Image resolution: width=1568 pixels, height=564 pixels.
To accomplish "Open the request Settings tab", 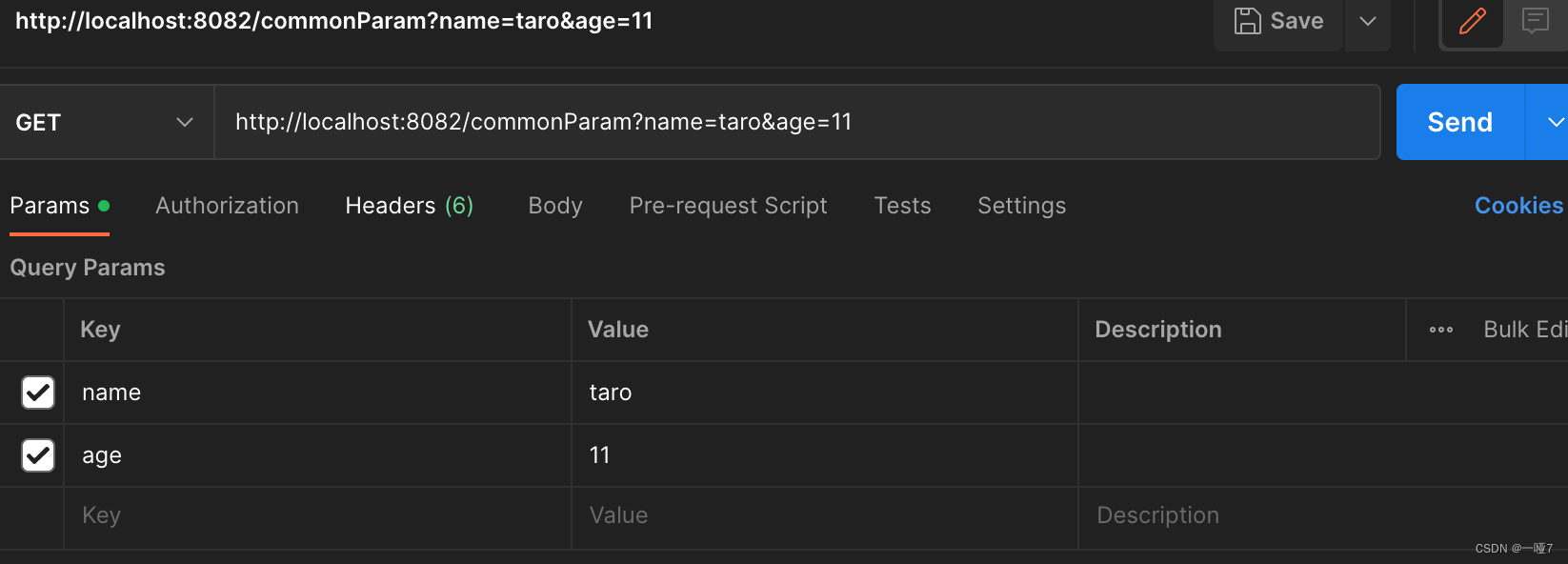I will tap(1021, 206).
